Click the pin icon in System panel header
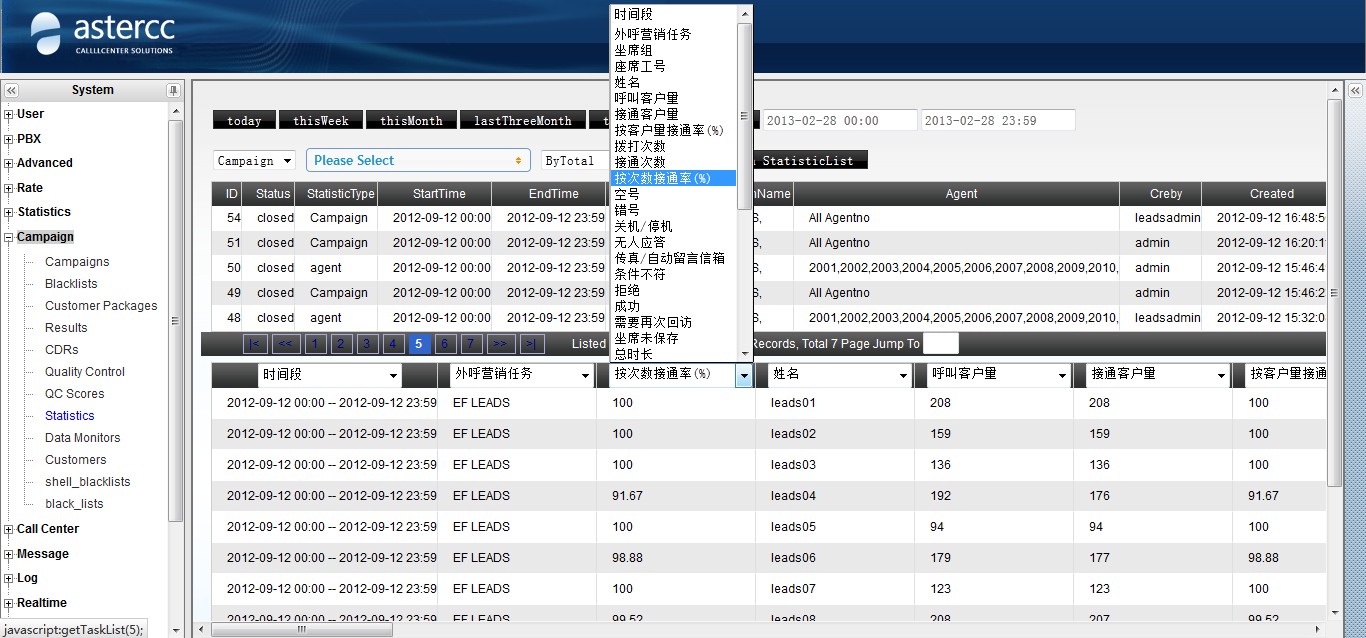 click(174, 90)
